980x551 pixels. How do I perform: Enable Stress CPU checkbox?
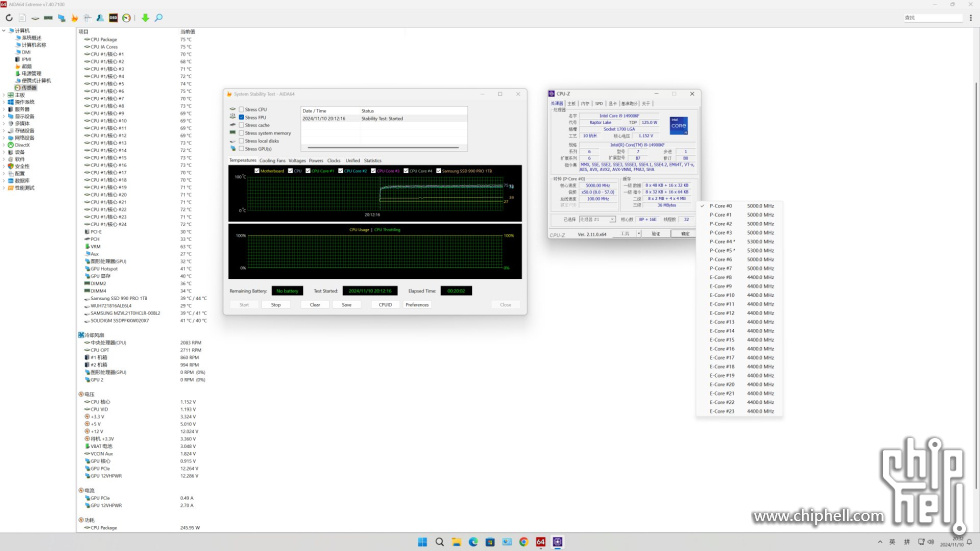tap(241, 109)
